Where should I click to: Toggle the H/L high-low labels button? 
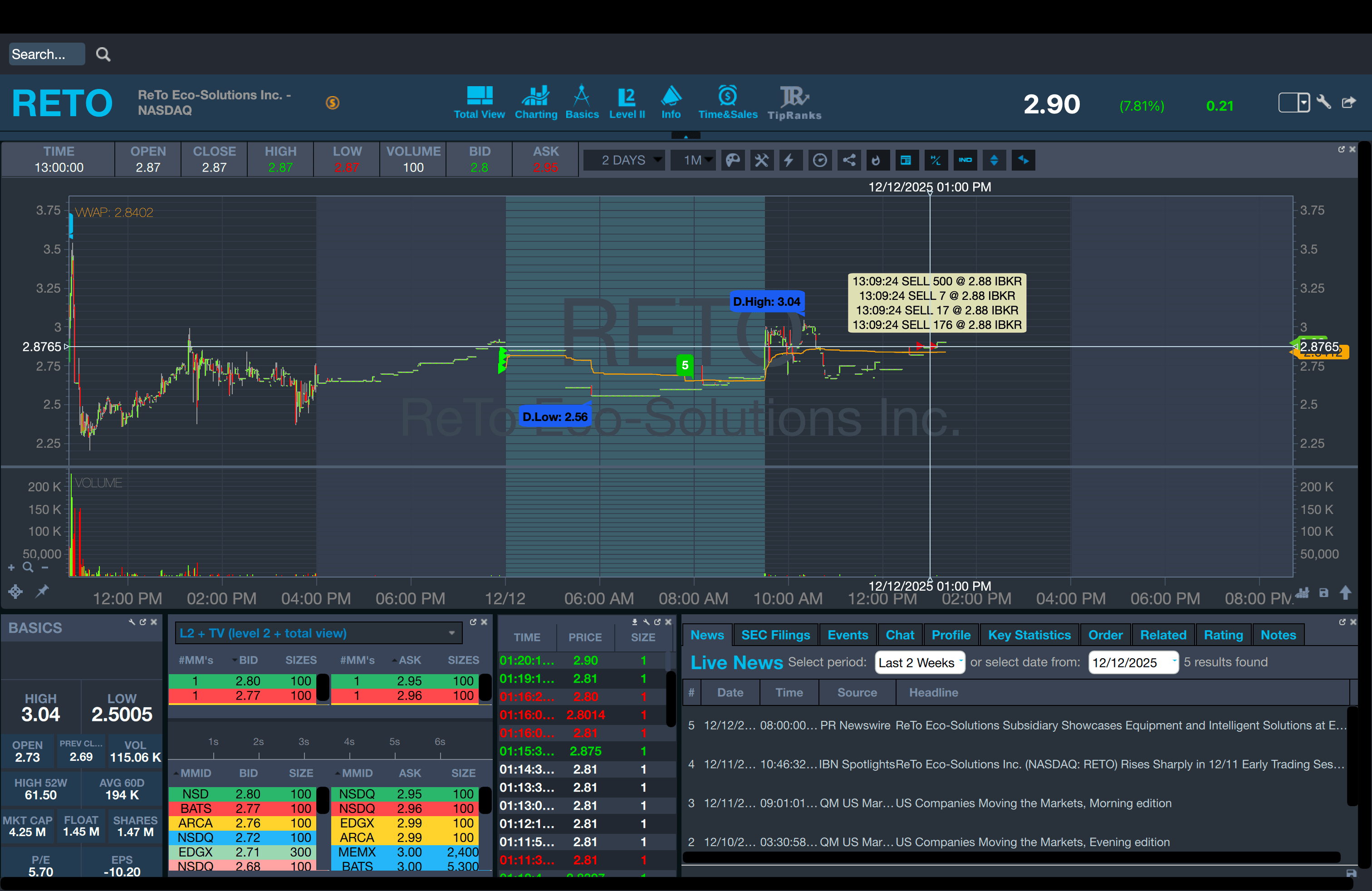click(936, 160)
